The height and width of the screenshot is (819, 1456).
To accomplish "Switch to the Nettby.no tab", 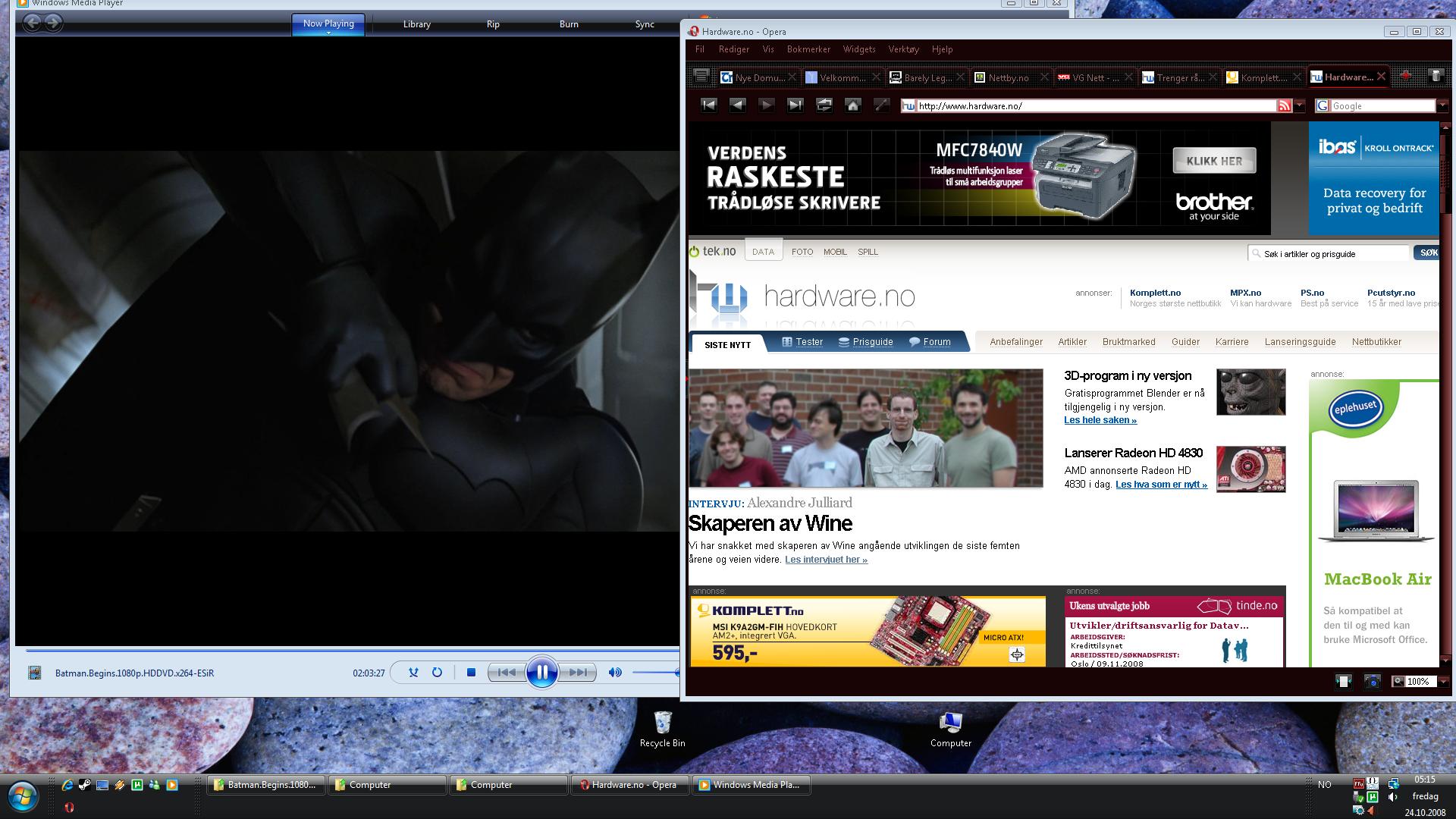I will [1009, 77].
